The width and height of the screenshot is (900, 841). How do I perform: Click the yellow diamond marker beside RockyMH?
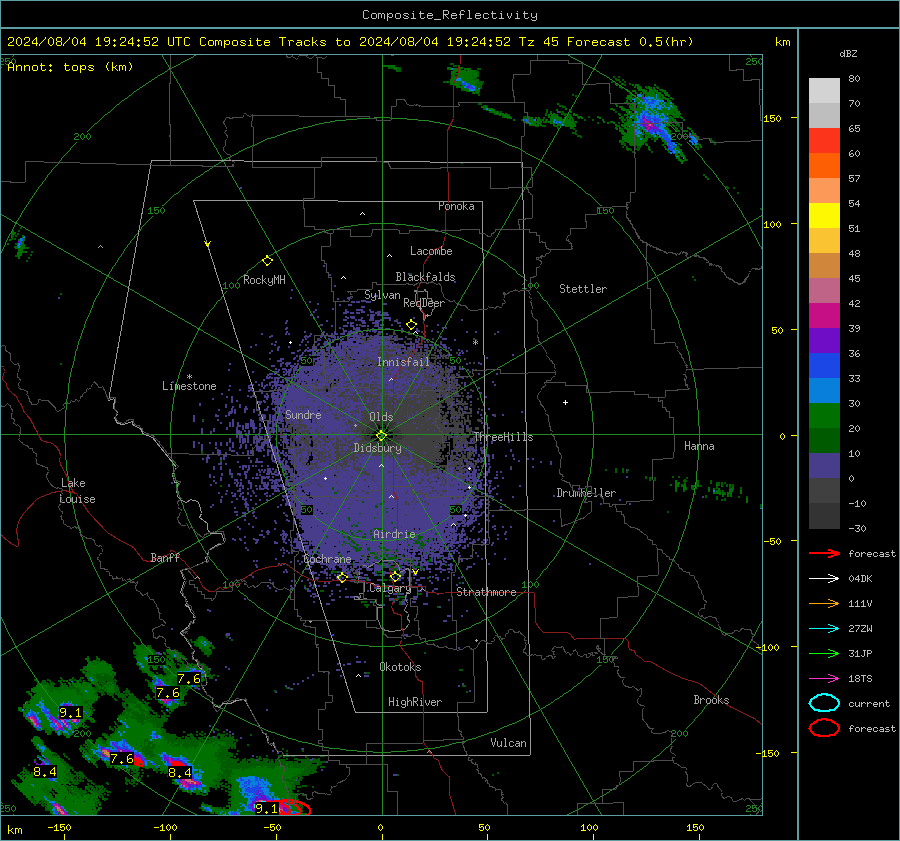pos(267,261)
